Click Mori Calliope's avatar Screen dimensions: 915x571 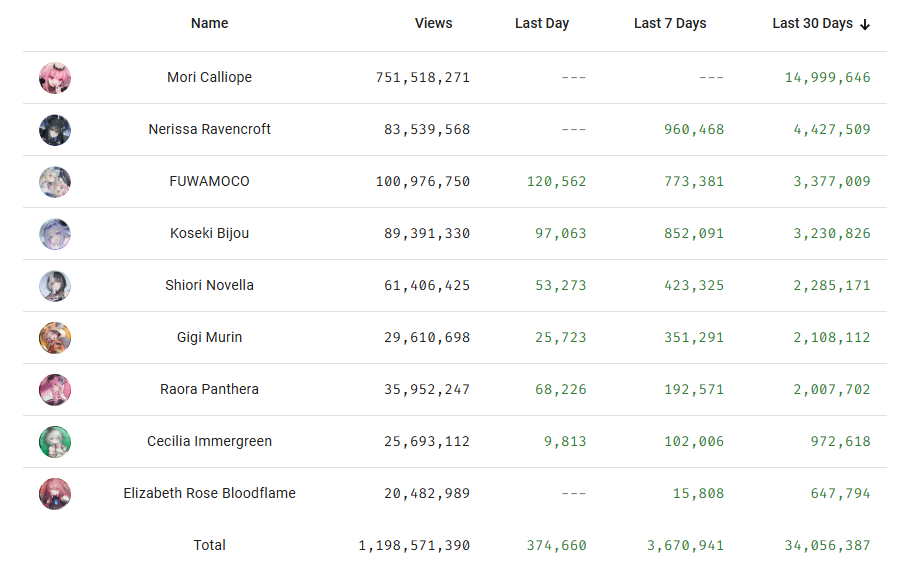(55, 78)
